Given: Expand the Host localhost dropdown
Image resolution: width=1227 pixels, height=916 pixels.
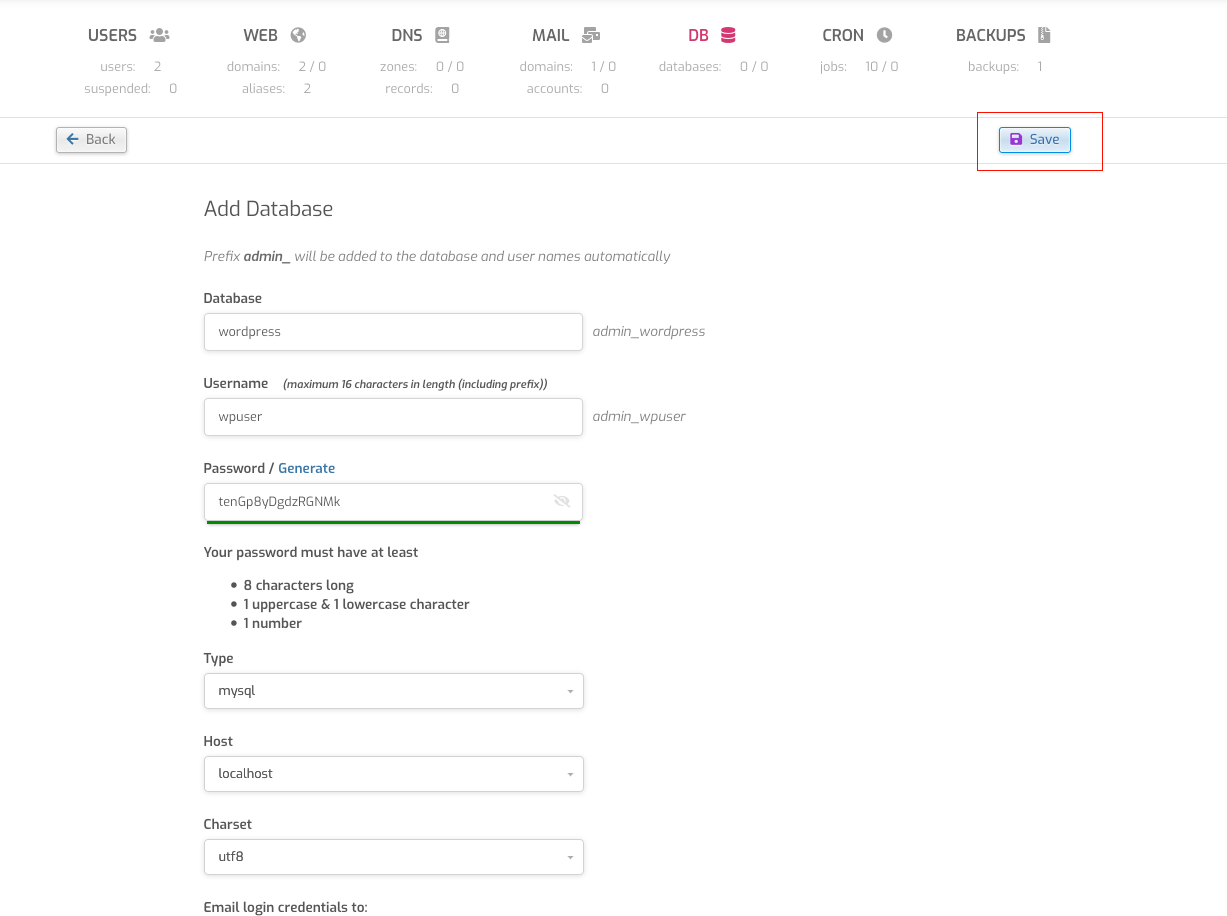Looking at the screenshot, I should pyautogui.click(x=393, y=774).
